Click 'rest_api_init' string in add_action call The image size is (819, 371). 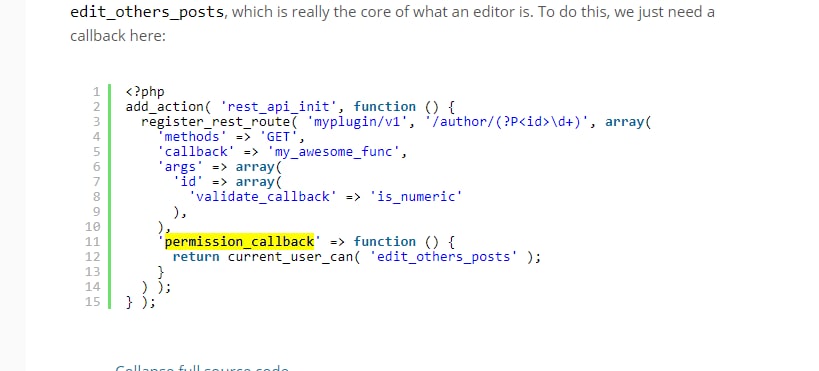(279, 107)
